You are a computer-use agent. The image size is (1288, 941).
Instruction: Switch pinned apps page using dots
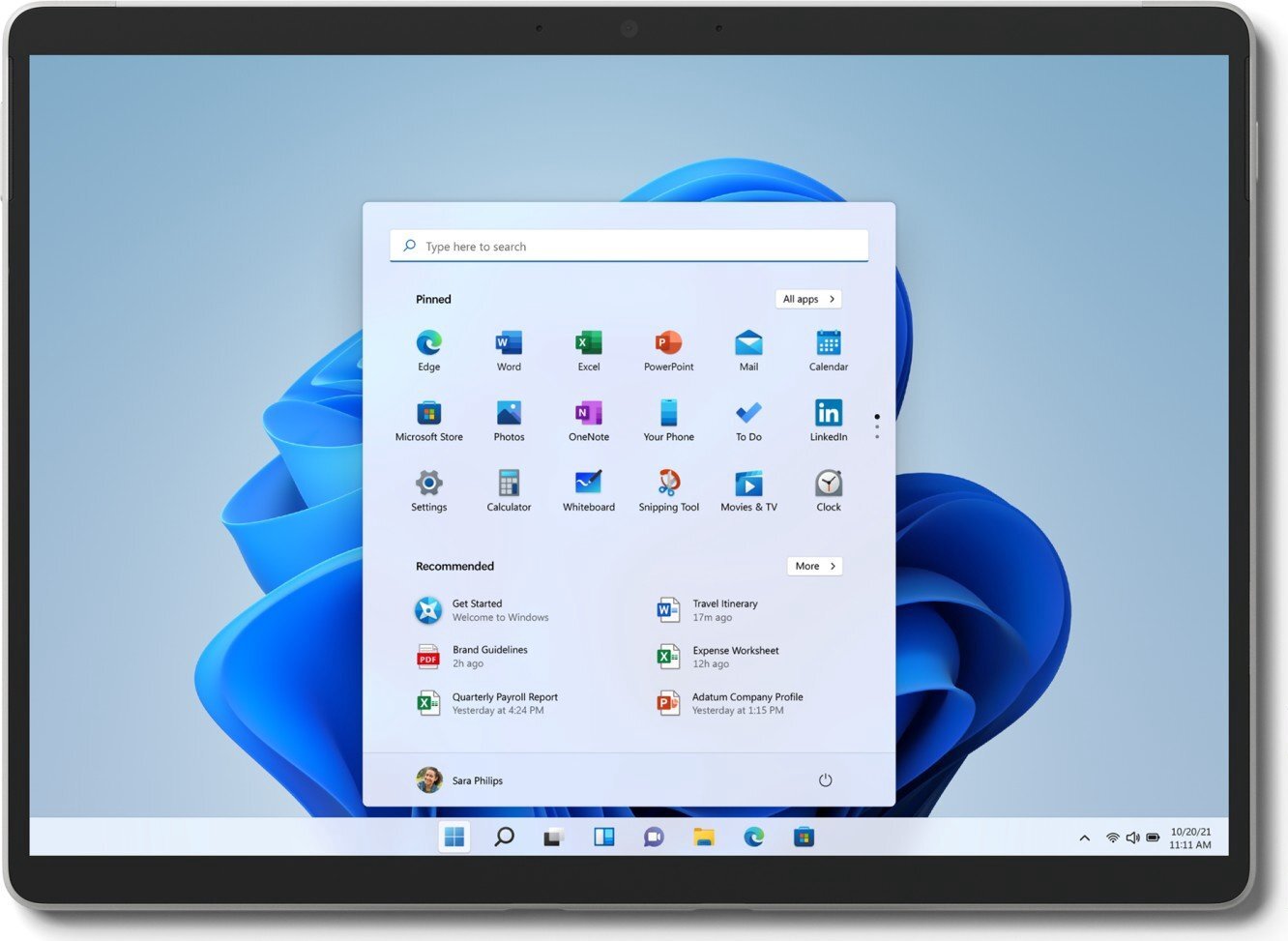877,426
